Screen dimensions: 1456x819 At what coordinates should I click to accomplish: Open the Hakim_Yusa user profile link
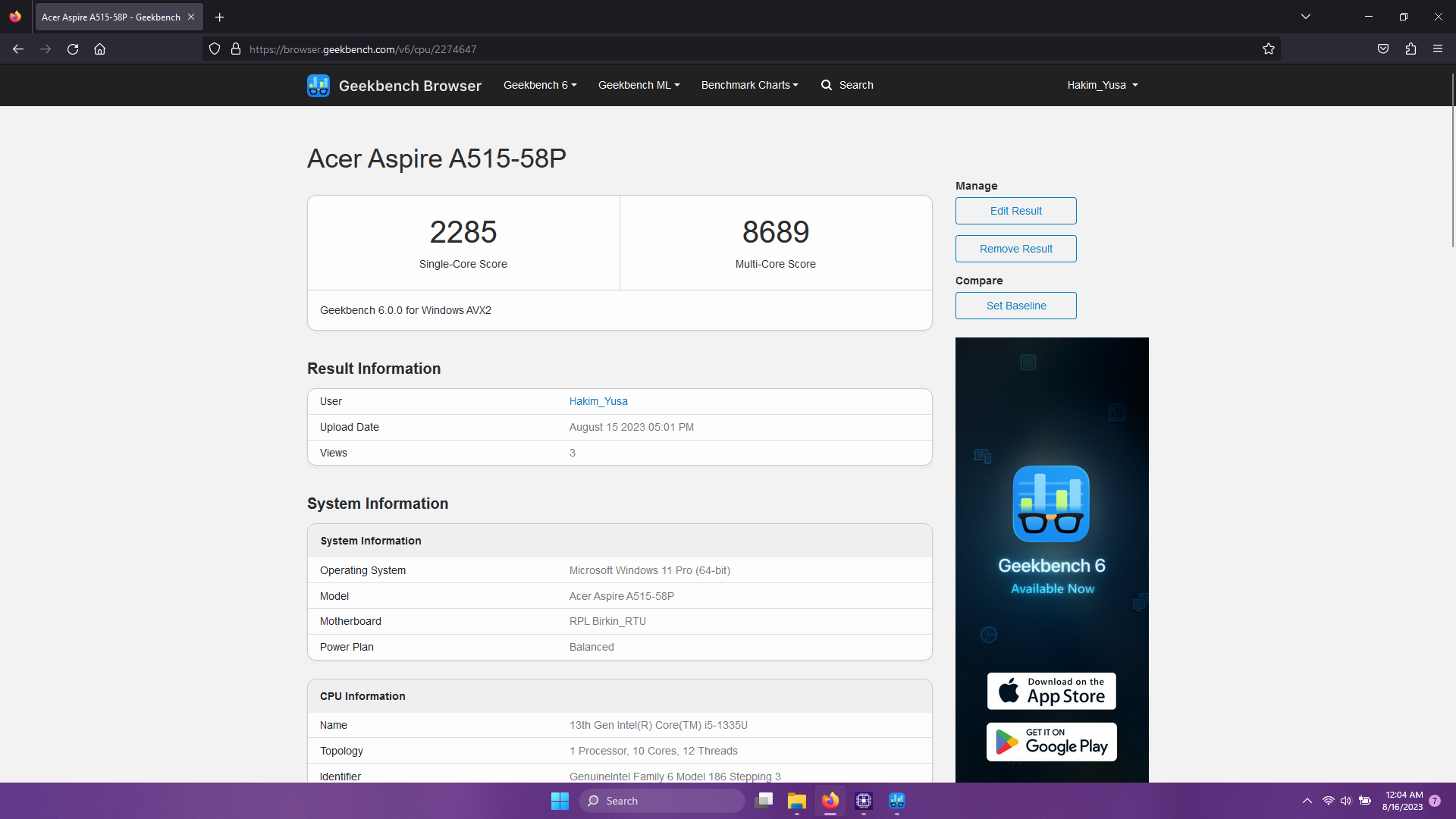(x=598, y=402)
